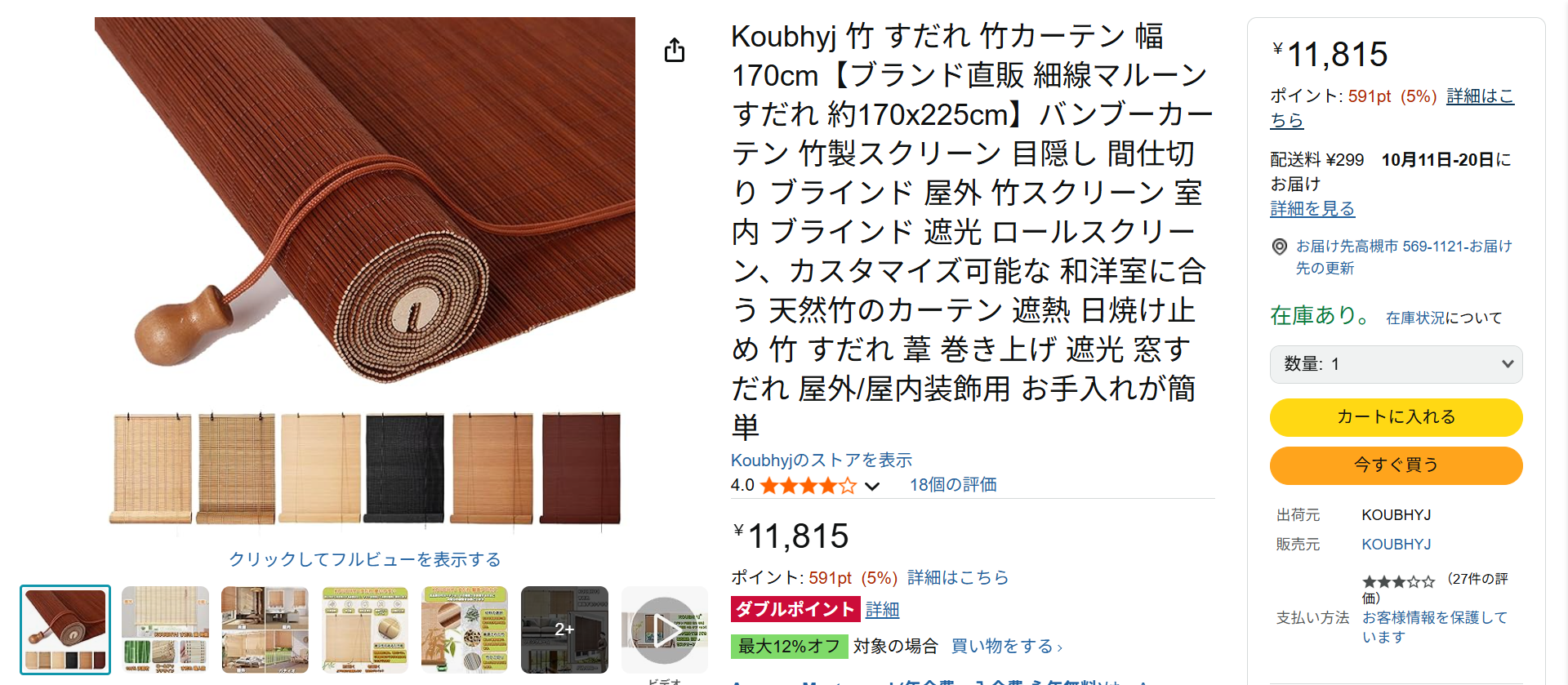Select the third room scenes thumbnail
The width and height of the screenshot is (1568, 685).
[265, 629]
